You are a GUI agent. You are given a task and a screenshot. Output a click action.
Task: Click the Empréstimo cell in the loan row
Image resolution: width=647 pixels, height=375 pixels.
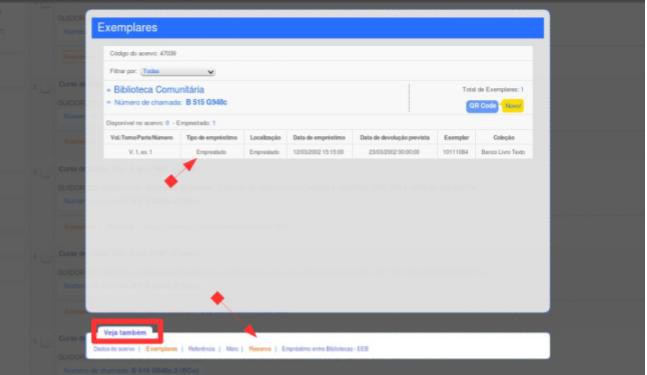211,152
